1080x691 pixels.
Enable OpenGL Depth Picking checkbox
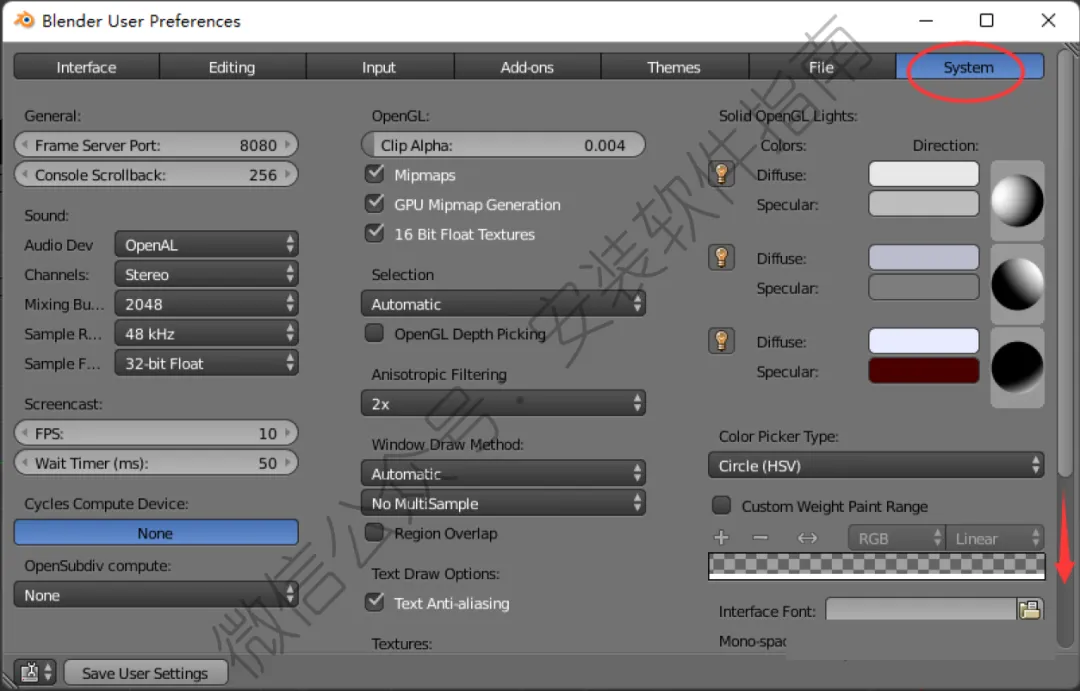tap(375, 333)
